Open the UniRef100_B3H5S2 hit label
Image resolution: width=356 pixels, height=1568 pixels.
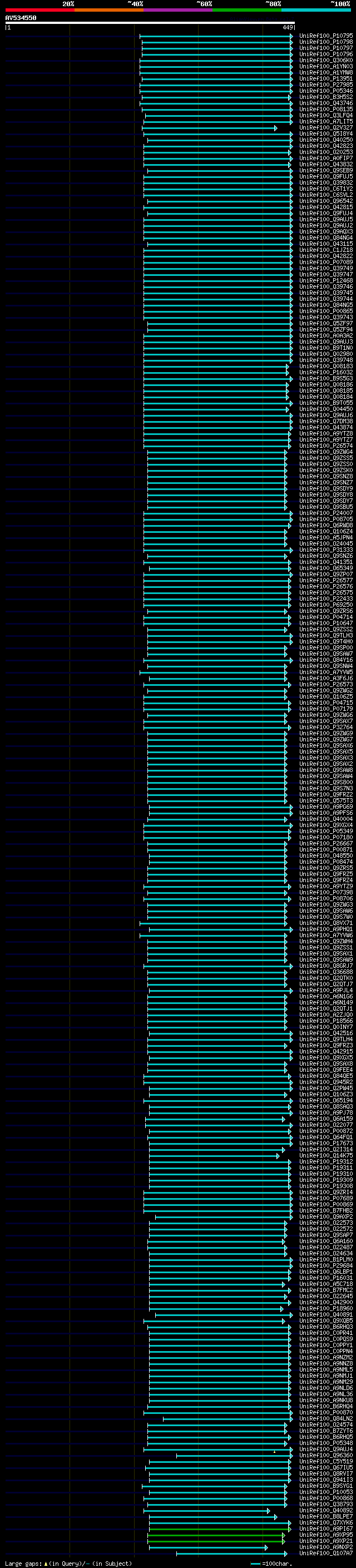click(326, 97)
